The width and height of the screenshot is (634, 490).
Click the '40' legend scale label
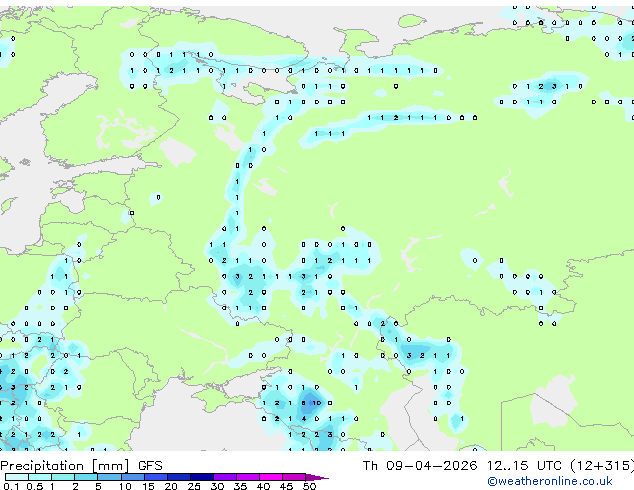tap(263, 486)
